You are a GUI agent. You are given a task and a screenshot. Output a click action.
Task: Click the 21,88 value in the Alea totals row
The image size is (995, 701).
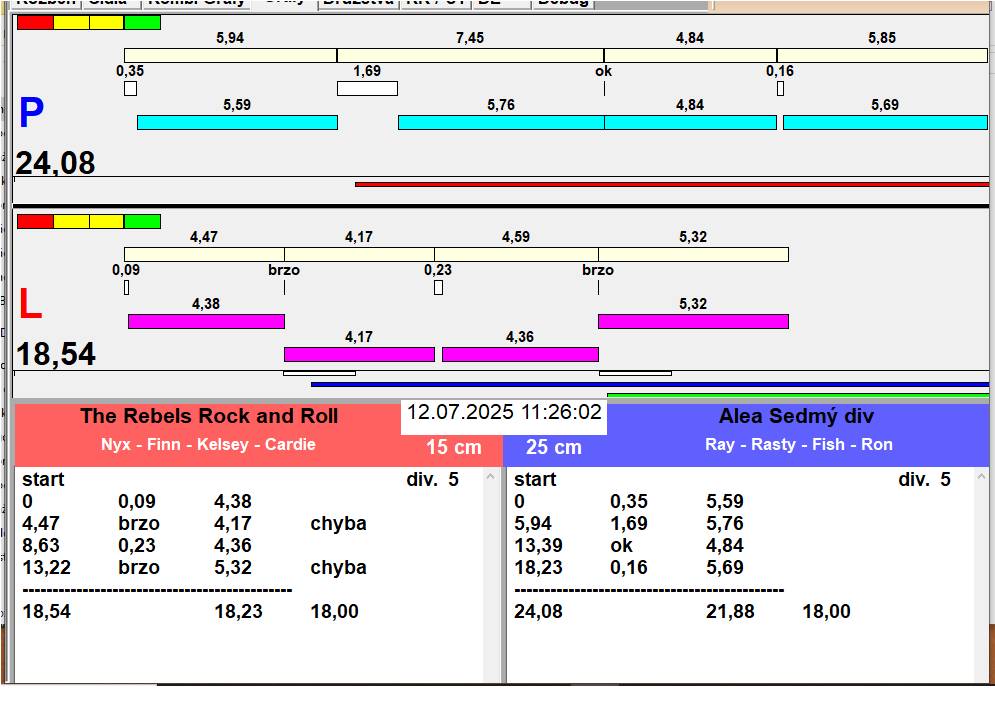point(730,612)
